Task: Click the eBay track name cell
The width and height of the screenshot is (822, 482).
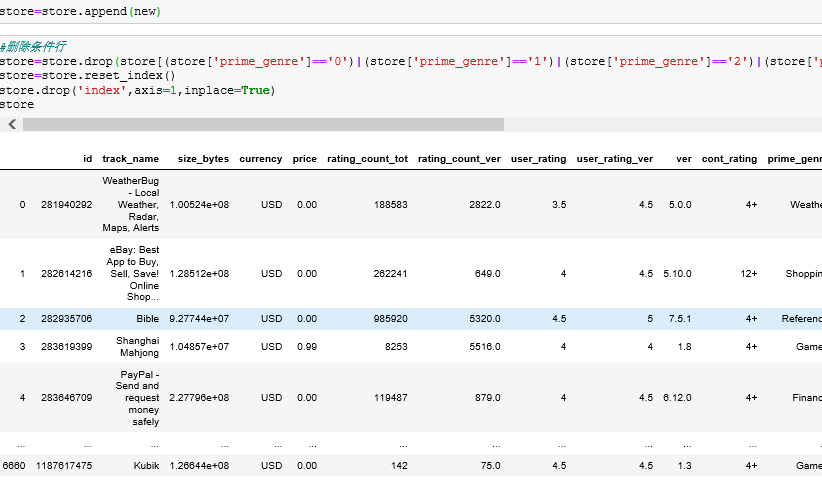Action: [133, 273]
